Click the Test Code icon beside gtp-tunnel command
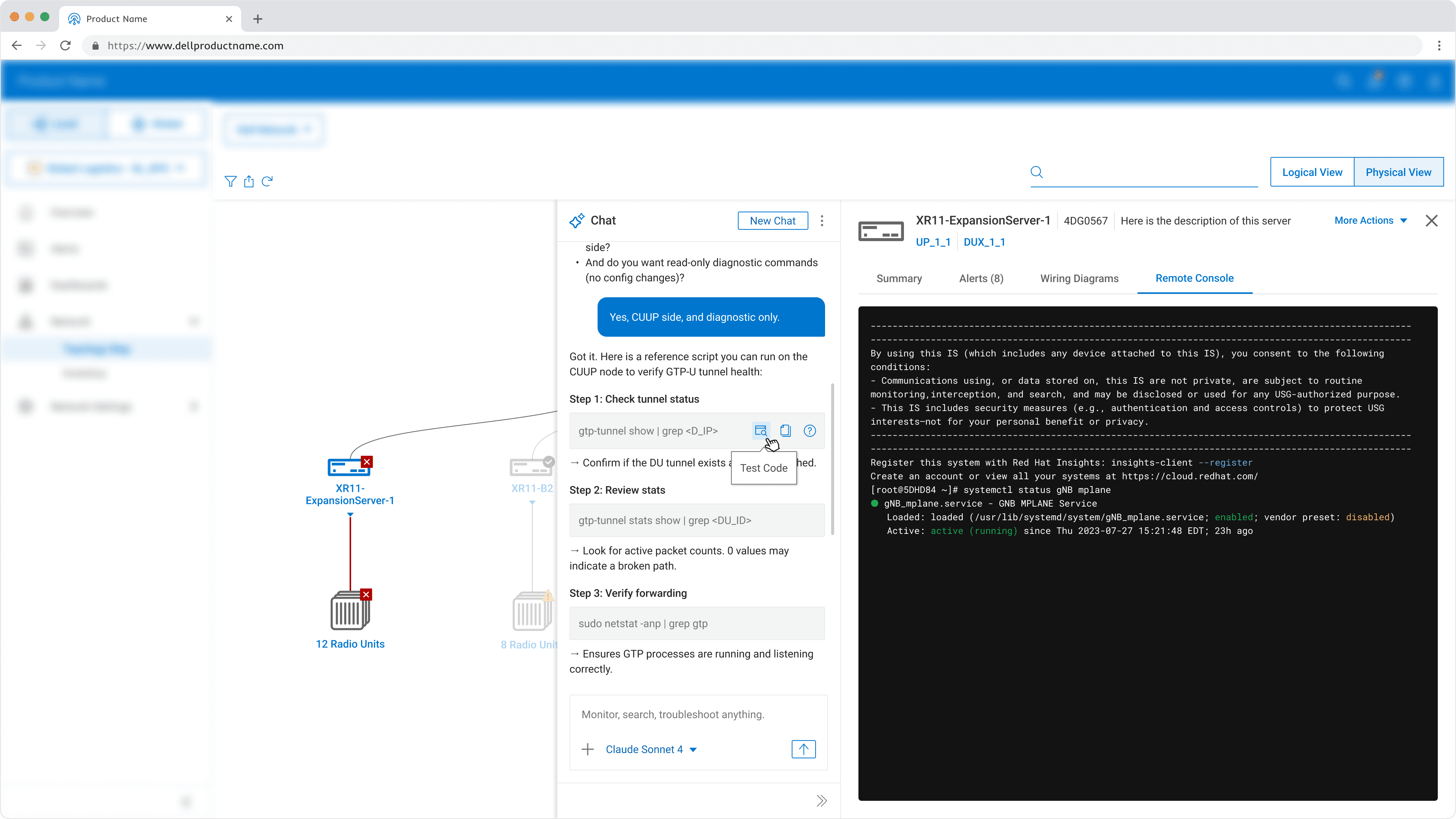1456x819 pixels. (761, 431)
